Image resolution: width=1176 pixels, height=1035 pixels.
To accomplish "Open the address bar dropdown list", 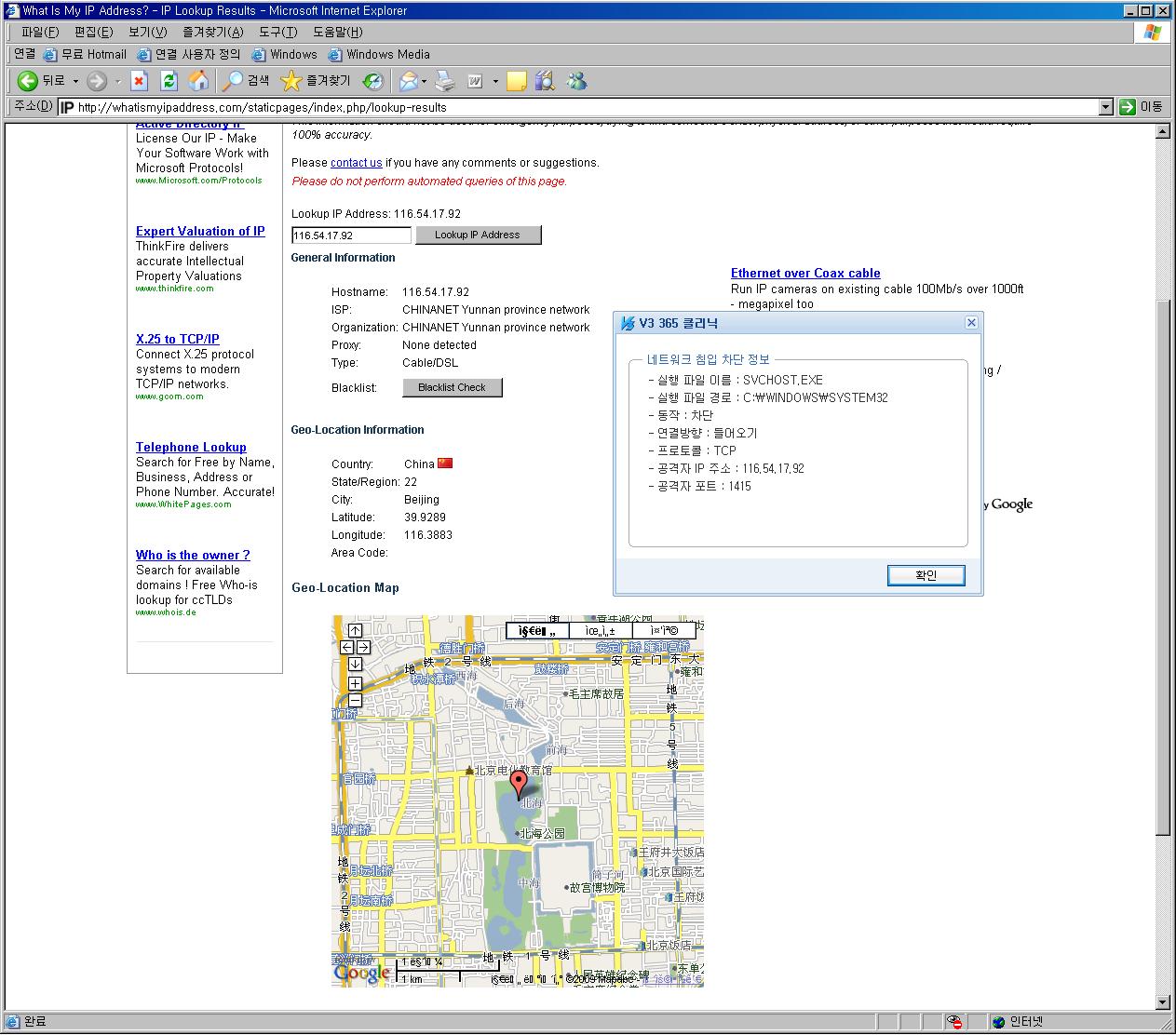I will point(1105,107).
